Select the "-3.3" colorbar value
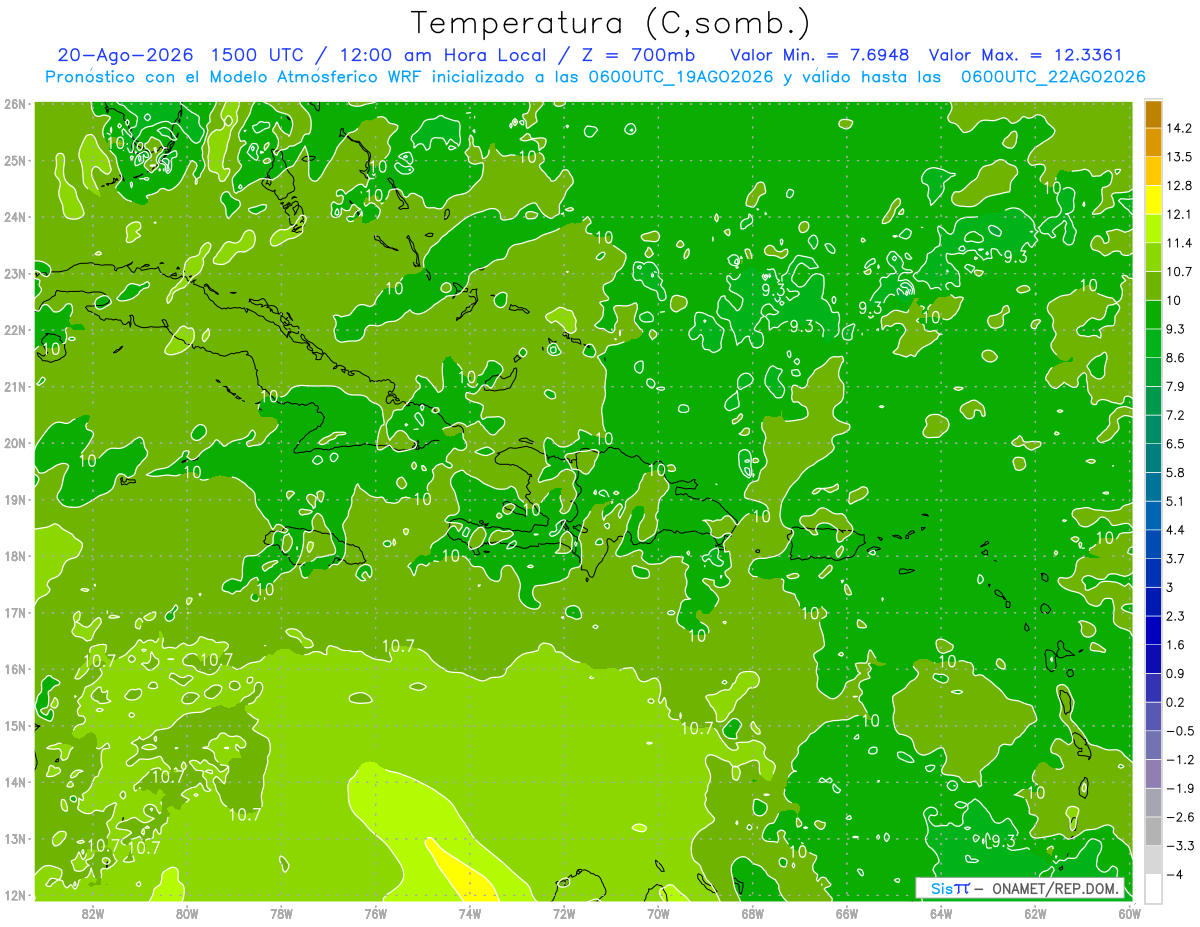Screen dimensions: 1200x927 click(1179, 845)
